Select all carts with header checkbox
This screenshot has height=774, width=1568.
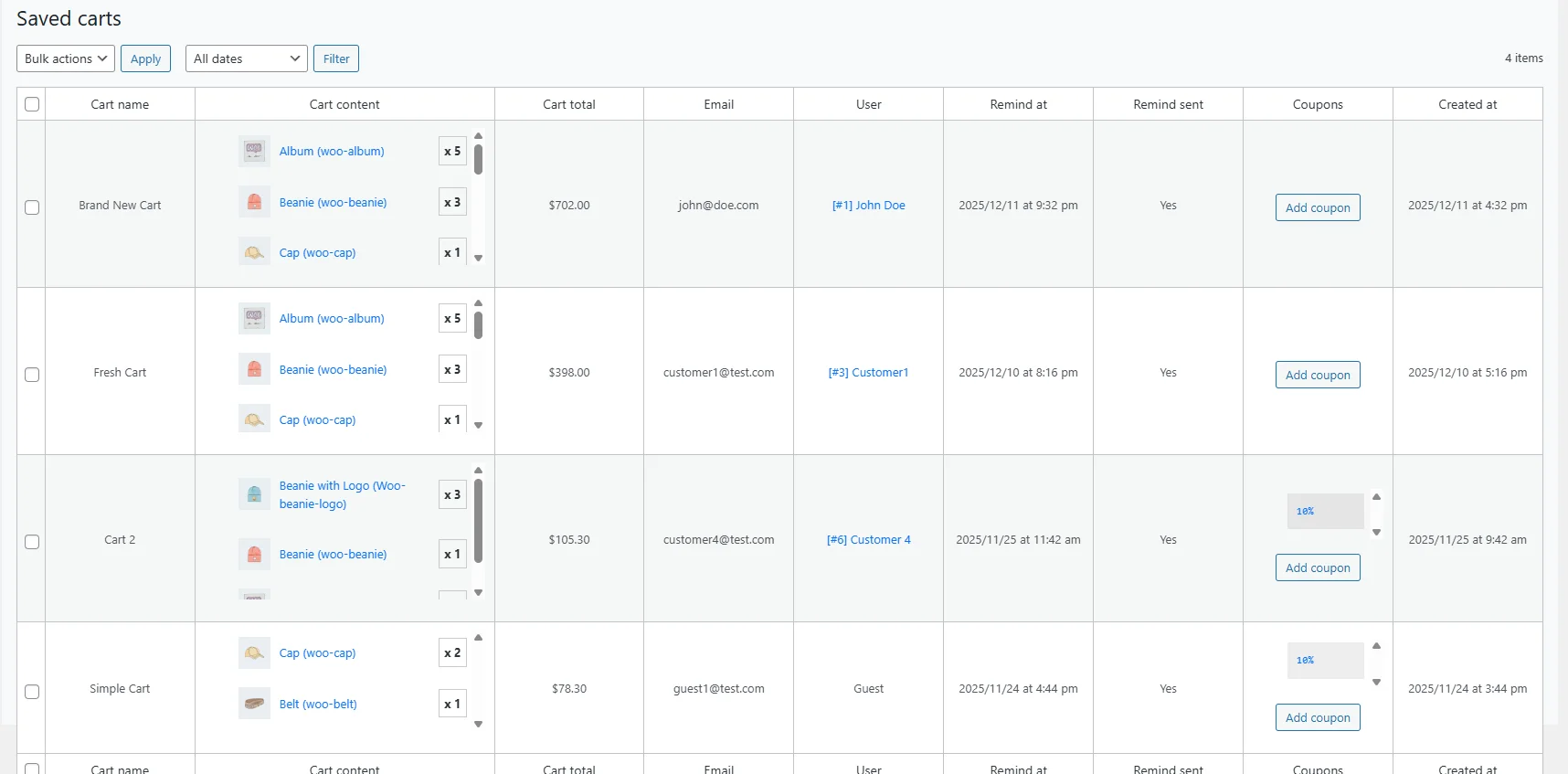[32, 104]
